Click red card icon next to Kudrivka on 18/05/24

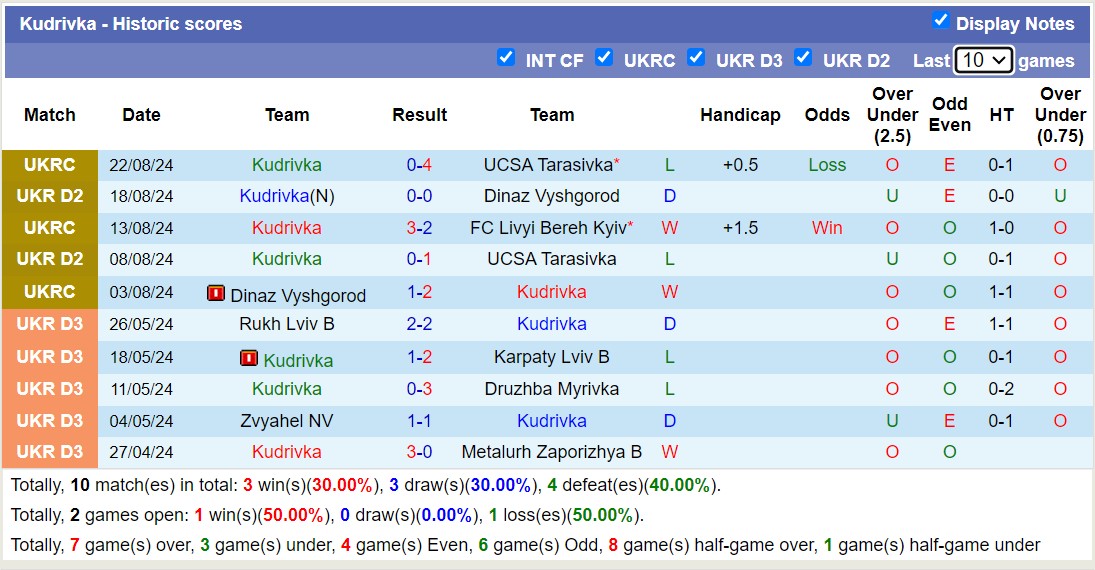coord(249,358)
